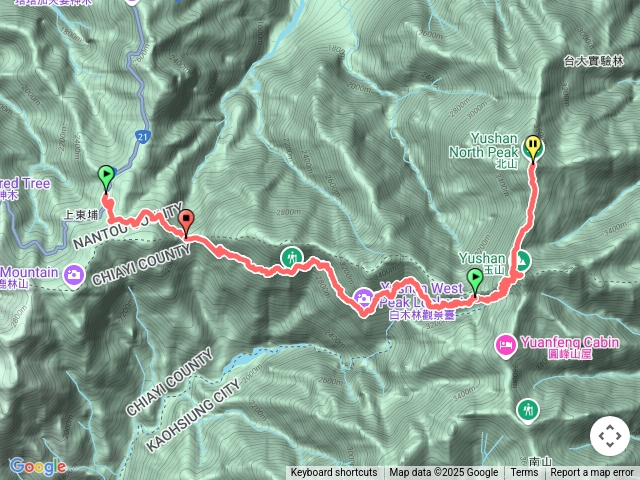Screen dimensions: 640x480
Task: Open the Yuanfeng Cabin lodging icon
Action: point(506,345)
